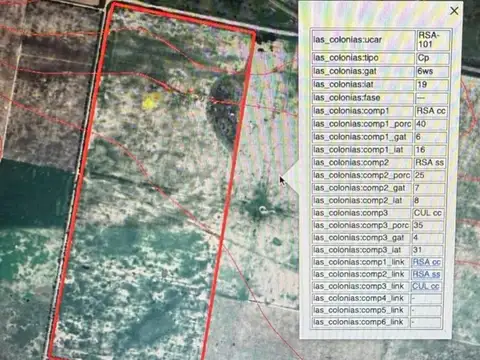Select the comp2_porc value '25'
480x360 pixels.
click(429, 175)
